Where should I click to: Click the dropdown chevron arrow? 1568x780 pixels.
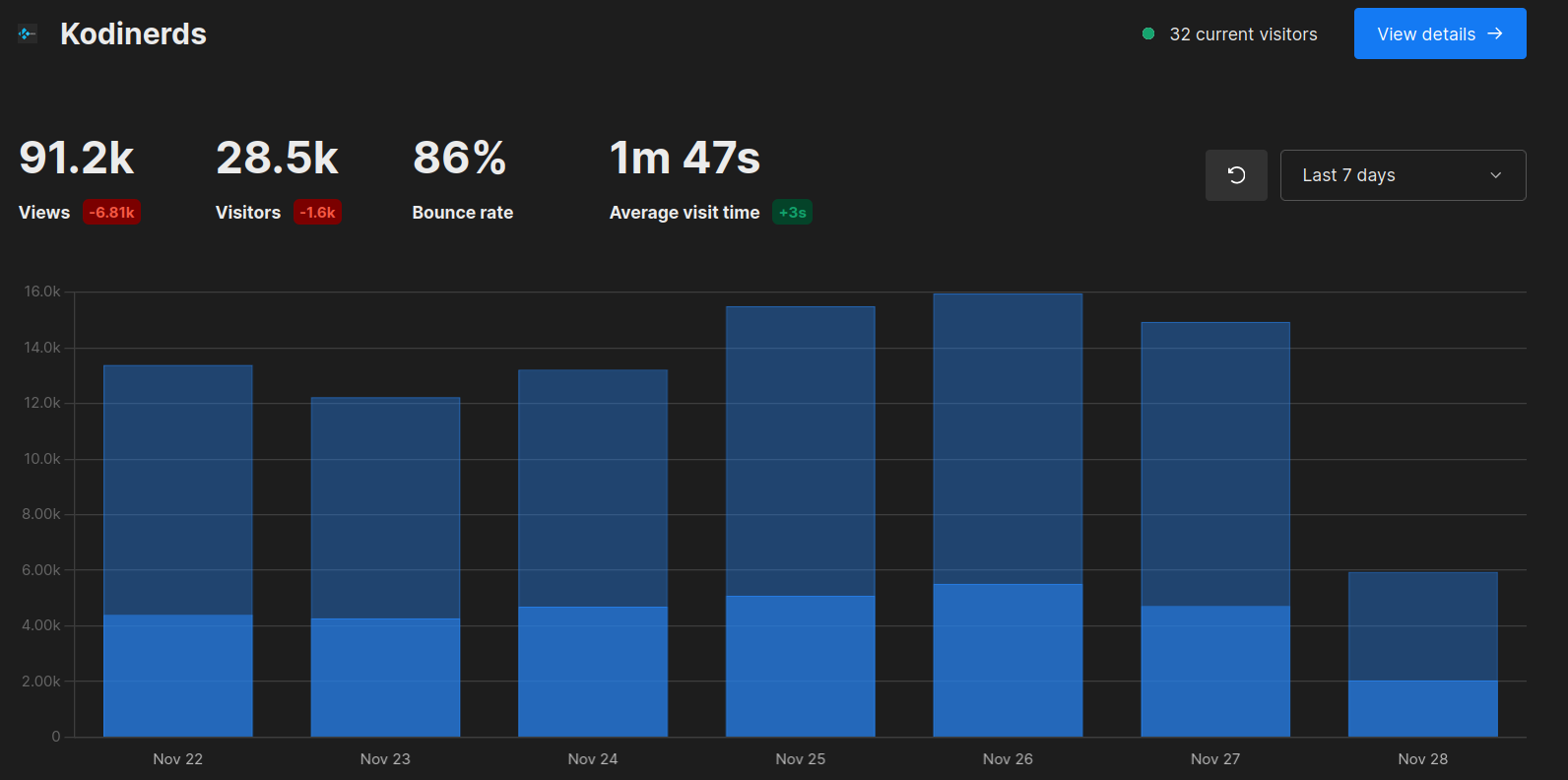(1495, 175)
